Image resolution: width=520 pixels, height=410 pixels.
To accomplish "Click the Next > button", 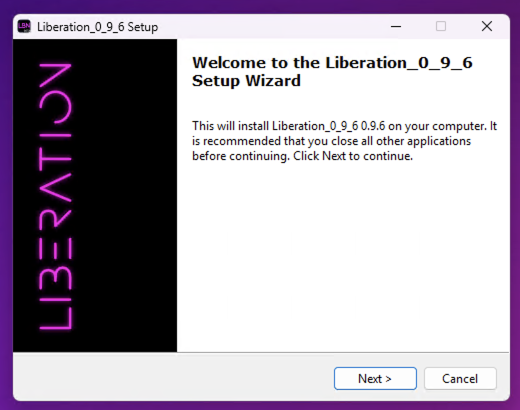I will [375, 379].
